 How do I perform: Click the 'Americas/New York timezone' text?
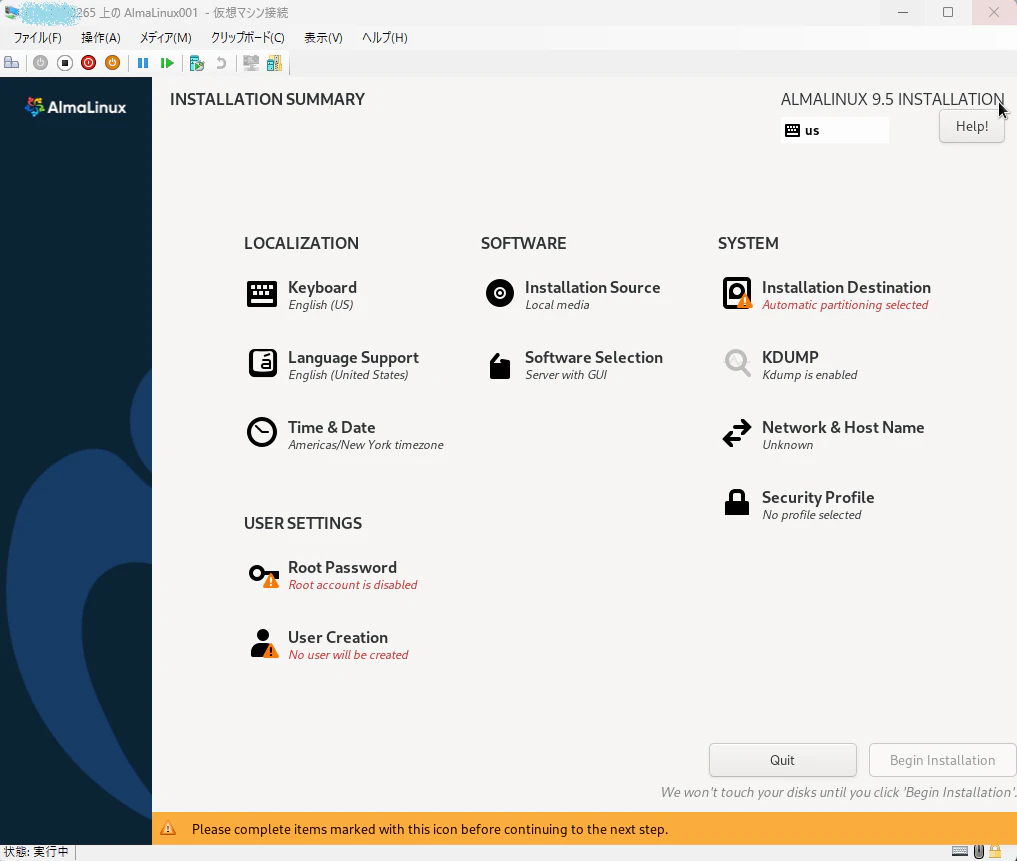(x=366, y=444)
